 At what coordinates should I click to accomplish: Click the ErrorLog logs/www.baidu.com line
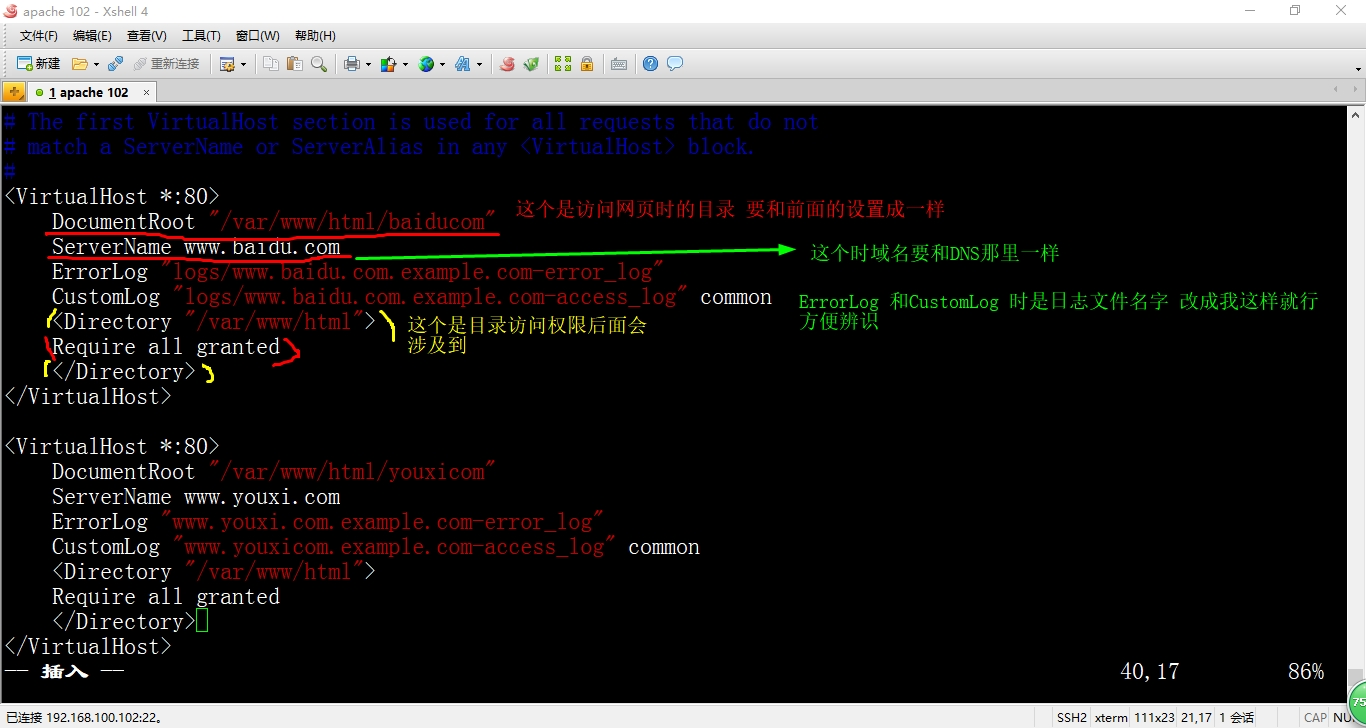pos(358,272)
